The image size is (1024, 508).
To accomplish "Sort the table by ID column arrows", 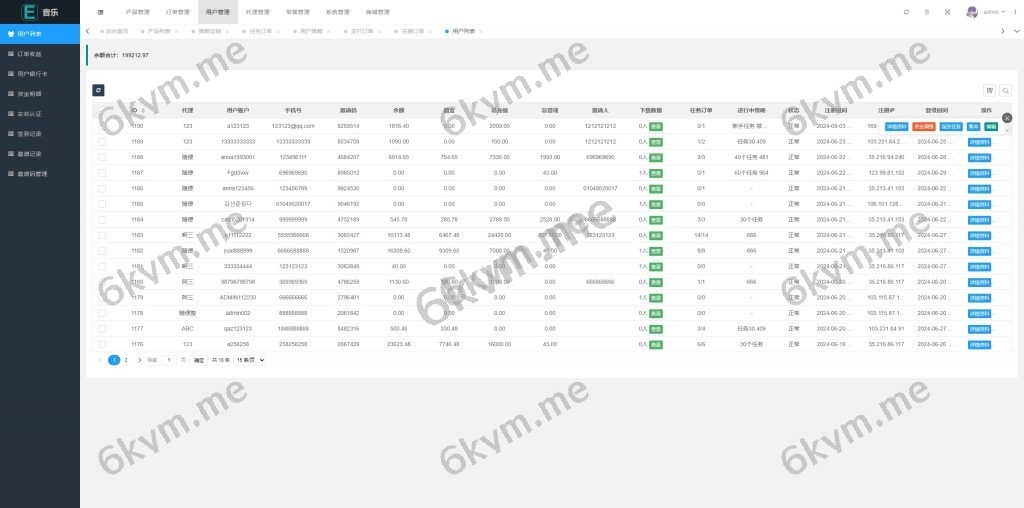I will click(x=143, y=110).
